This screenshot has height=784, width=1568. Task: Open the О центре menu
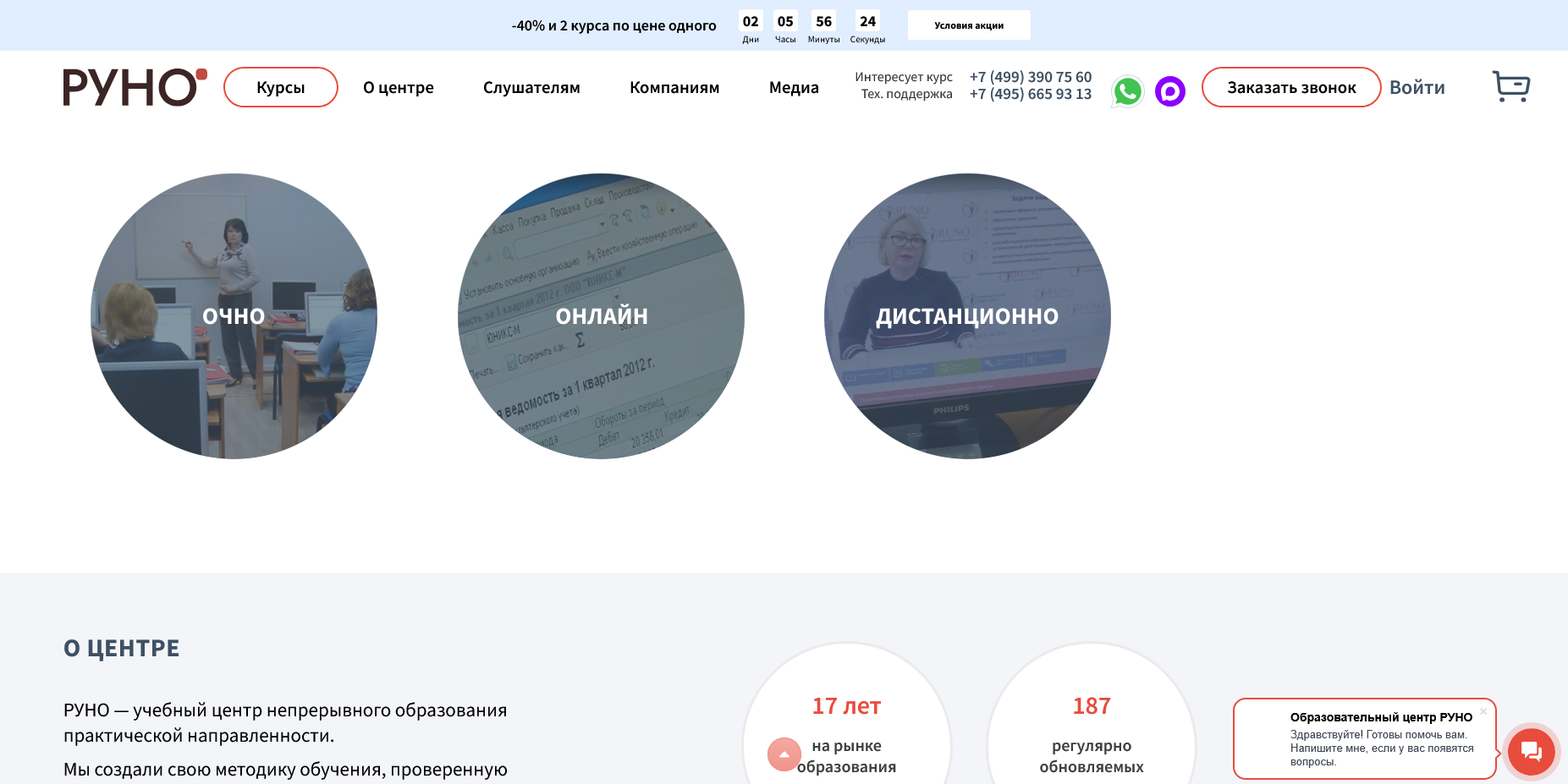tap(399, 87)
